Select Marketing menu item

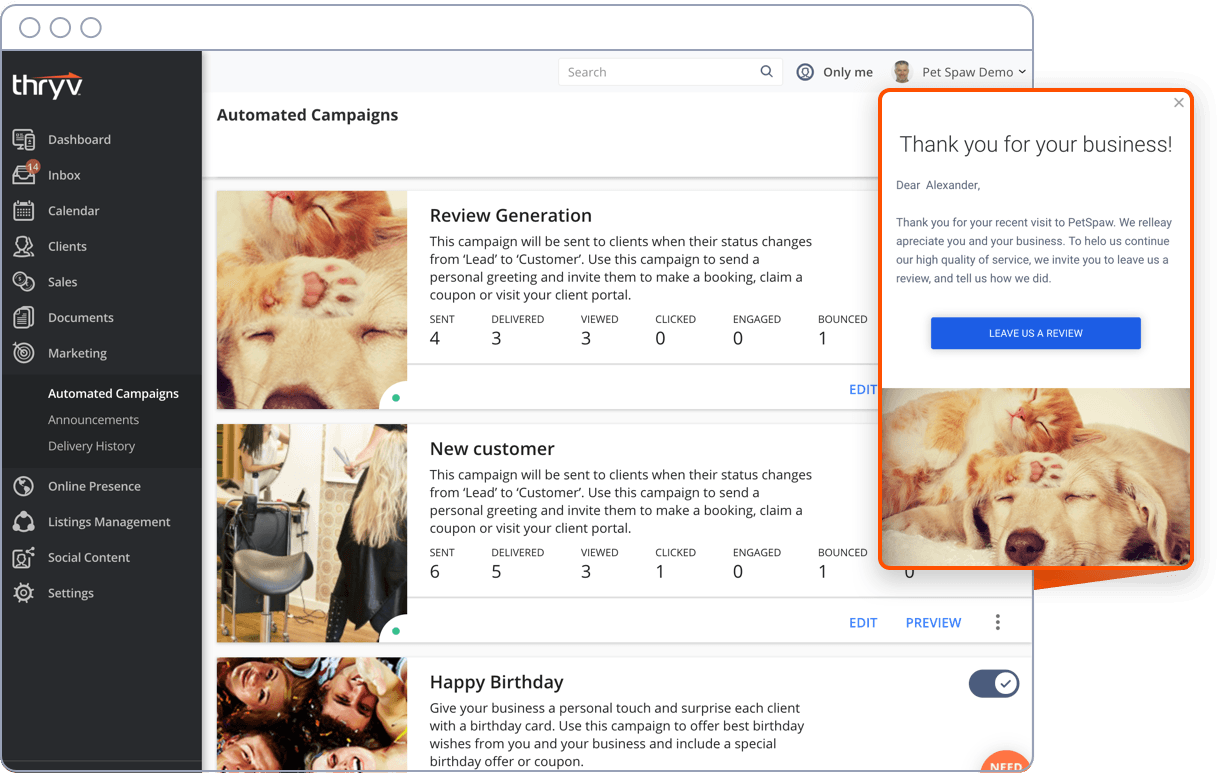77,353
